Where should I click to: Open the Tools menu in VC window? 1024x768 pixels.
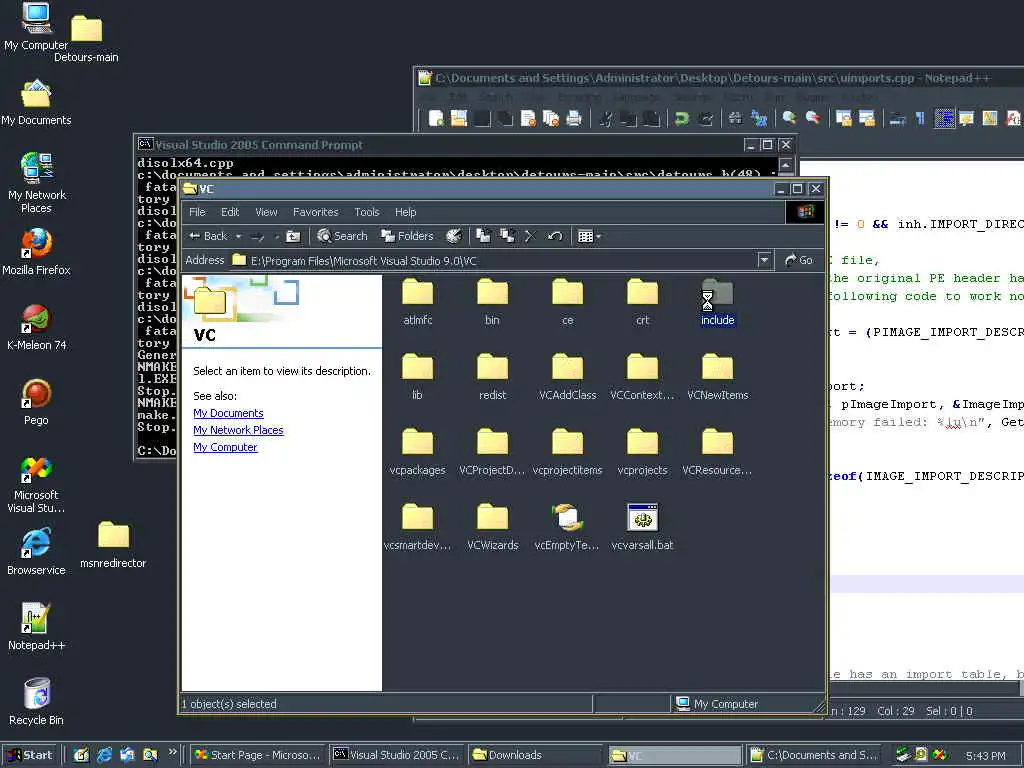point(366,212)
